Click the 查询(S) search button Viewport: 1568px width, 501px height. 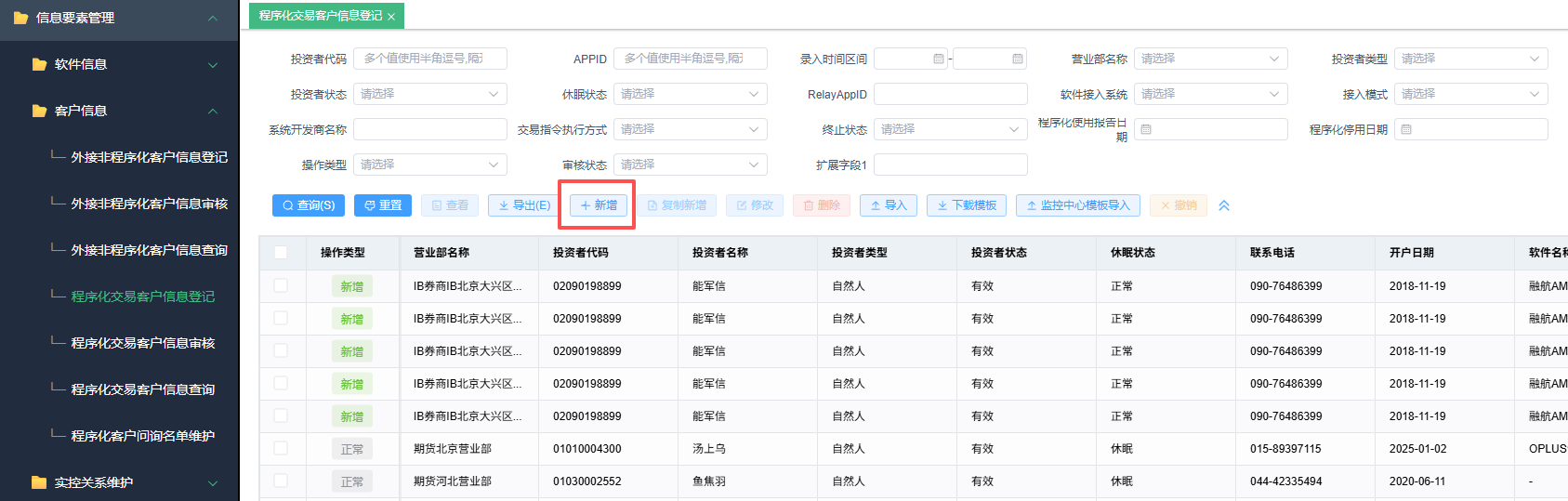tap(309, 205)
